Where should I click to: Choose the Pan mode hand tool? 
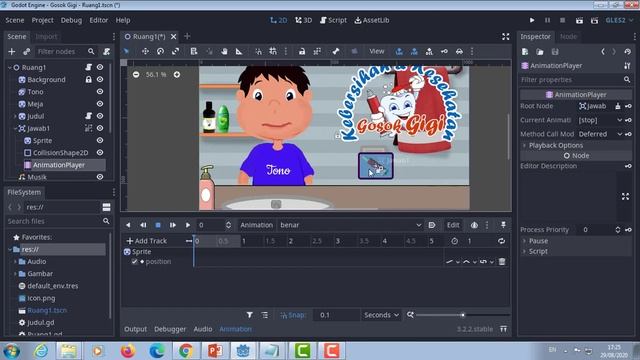pyautogui.click(x=224, y=51)
